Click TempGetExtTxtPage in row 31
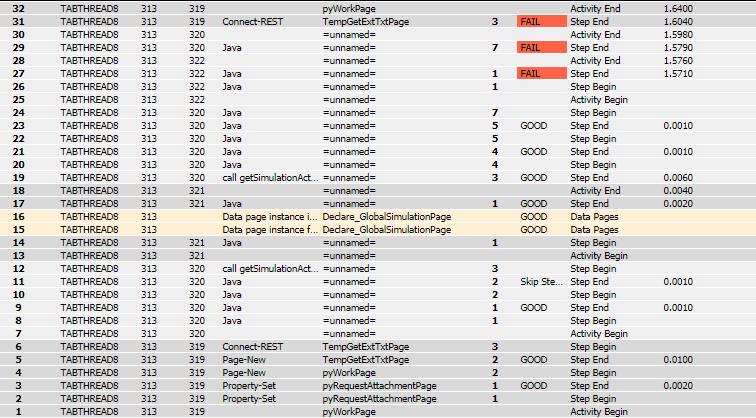756x418 pixels. click(x=365, y=22)
